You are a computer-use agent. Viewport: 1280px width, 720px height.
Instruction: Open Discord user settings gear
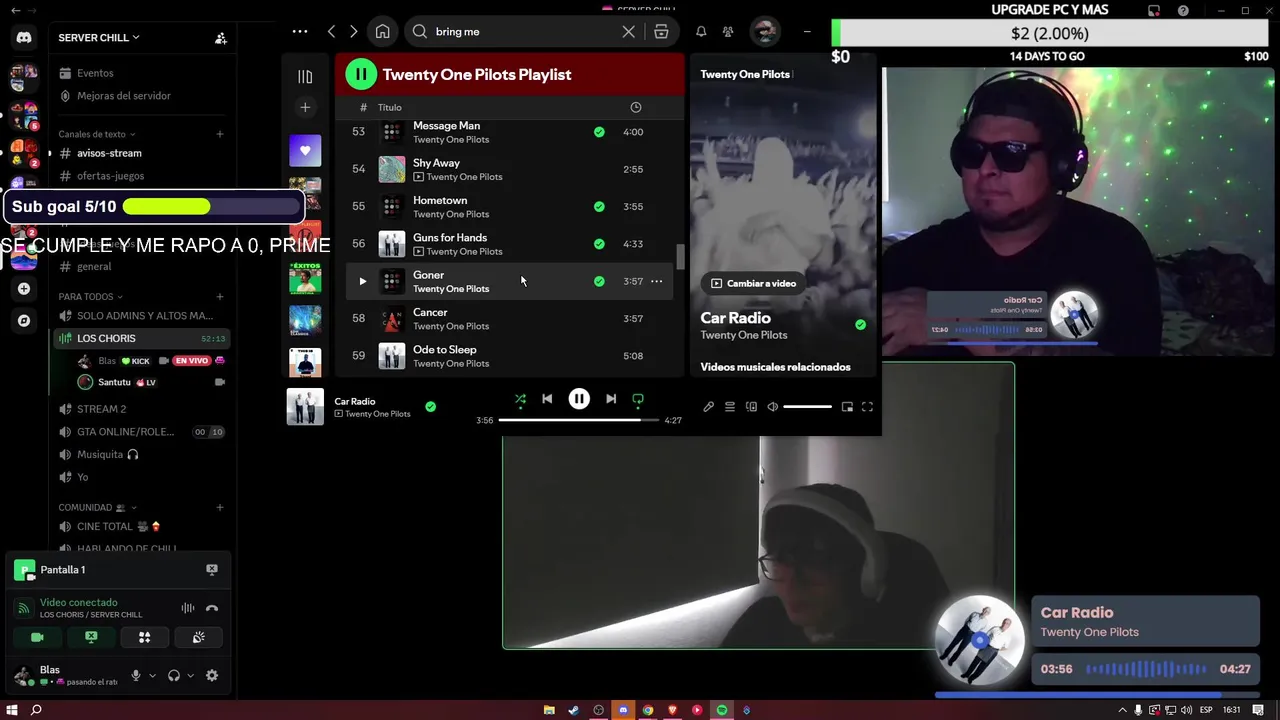[212, 676]
